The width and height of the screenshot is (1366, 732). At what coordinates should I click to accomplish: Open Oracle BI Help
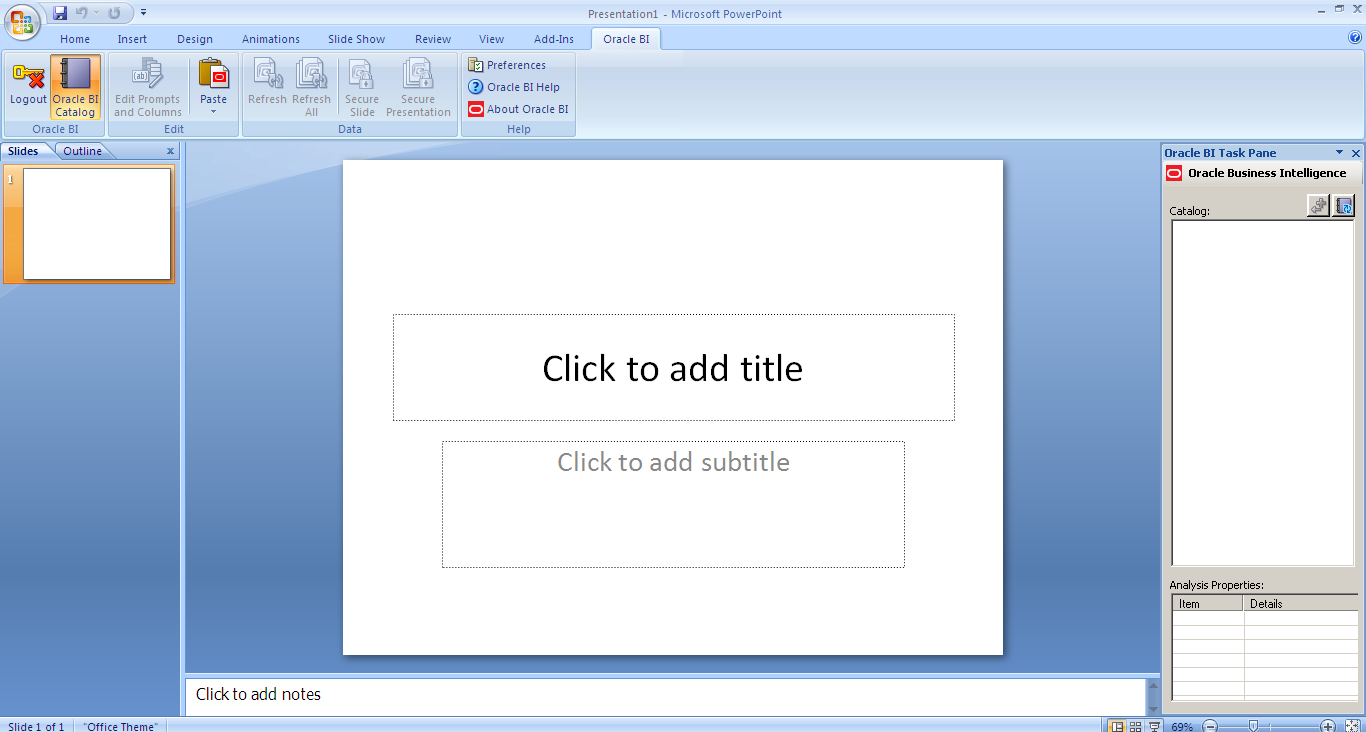tap(514, 87)
